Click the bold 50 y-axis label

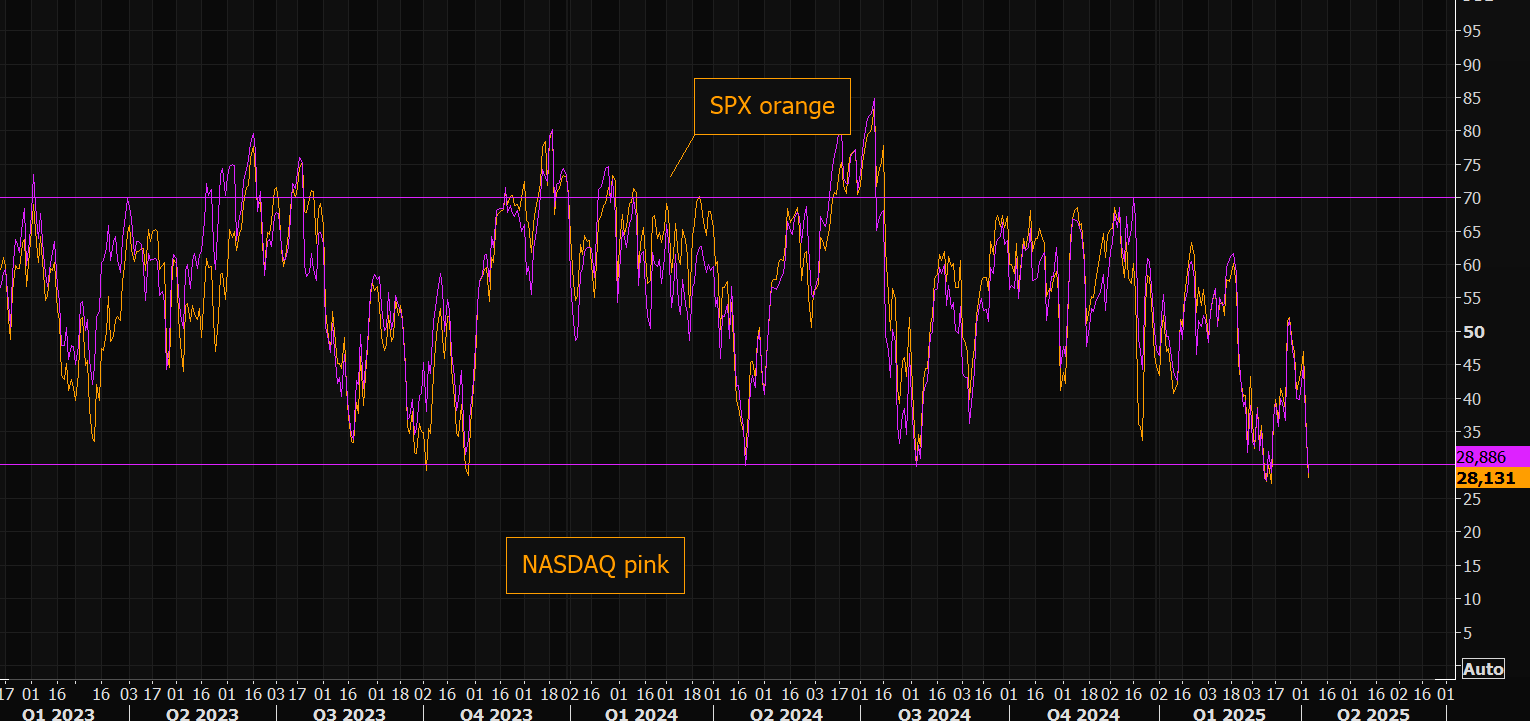tap(1473, 332)
